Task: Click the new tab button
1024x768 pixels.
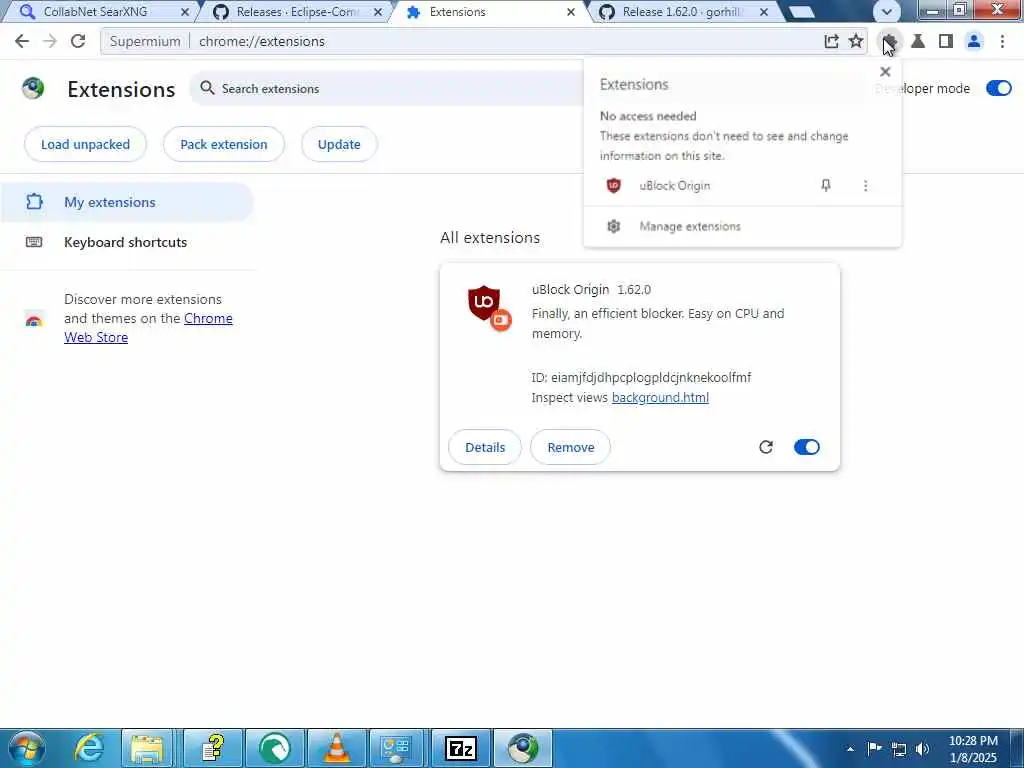Action: 801,12
